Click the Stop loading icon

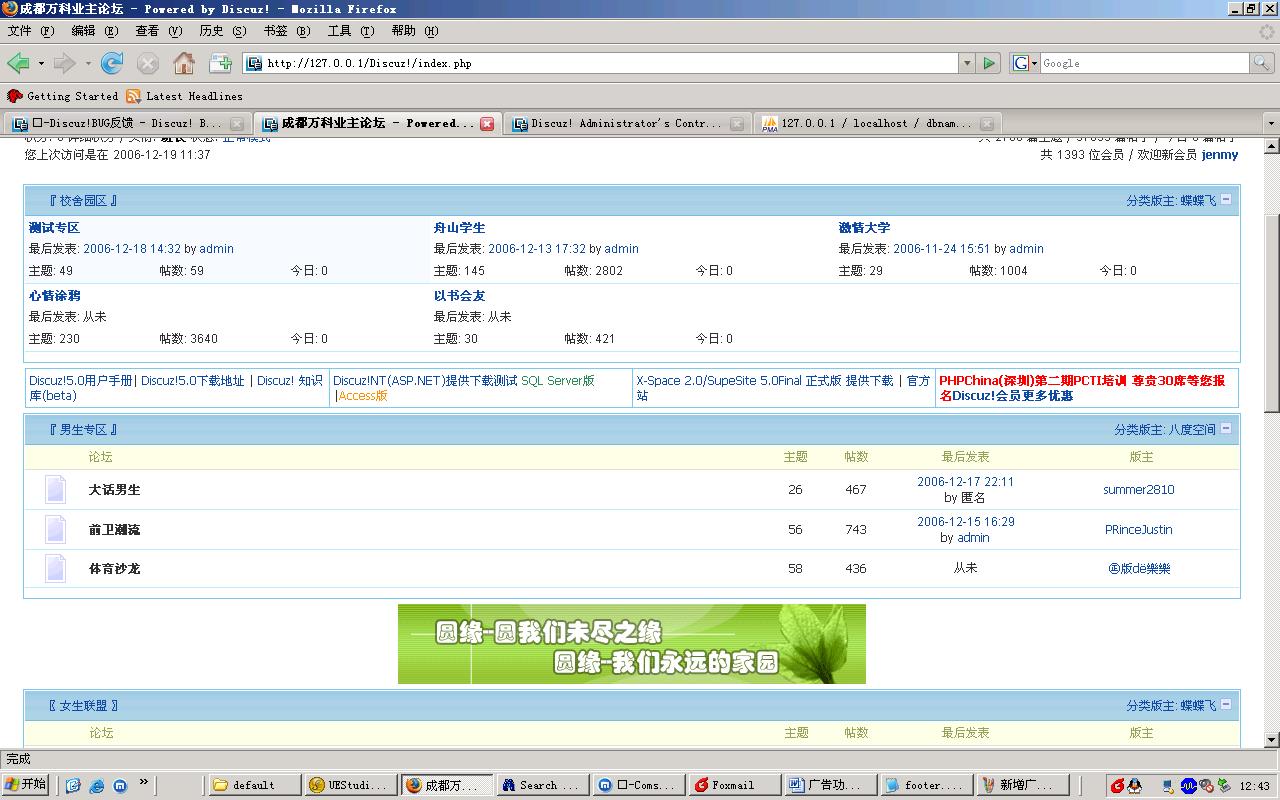148,63
